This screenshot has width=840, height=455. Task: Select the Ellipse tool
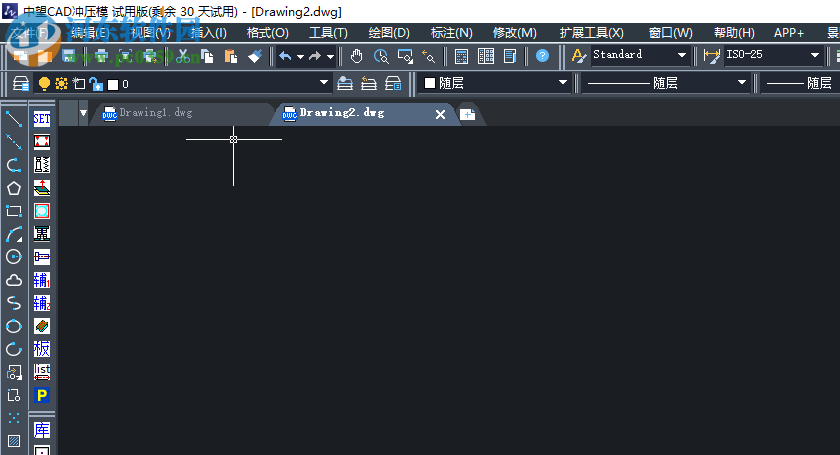pyautogui.click(x=14, y=326)
